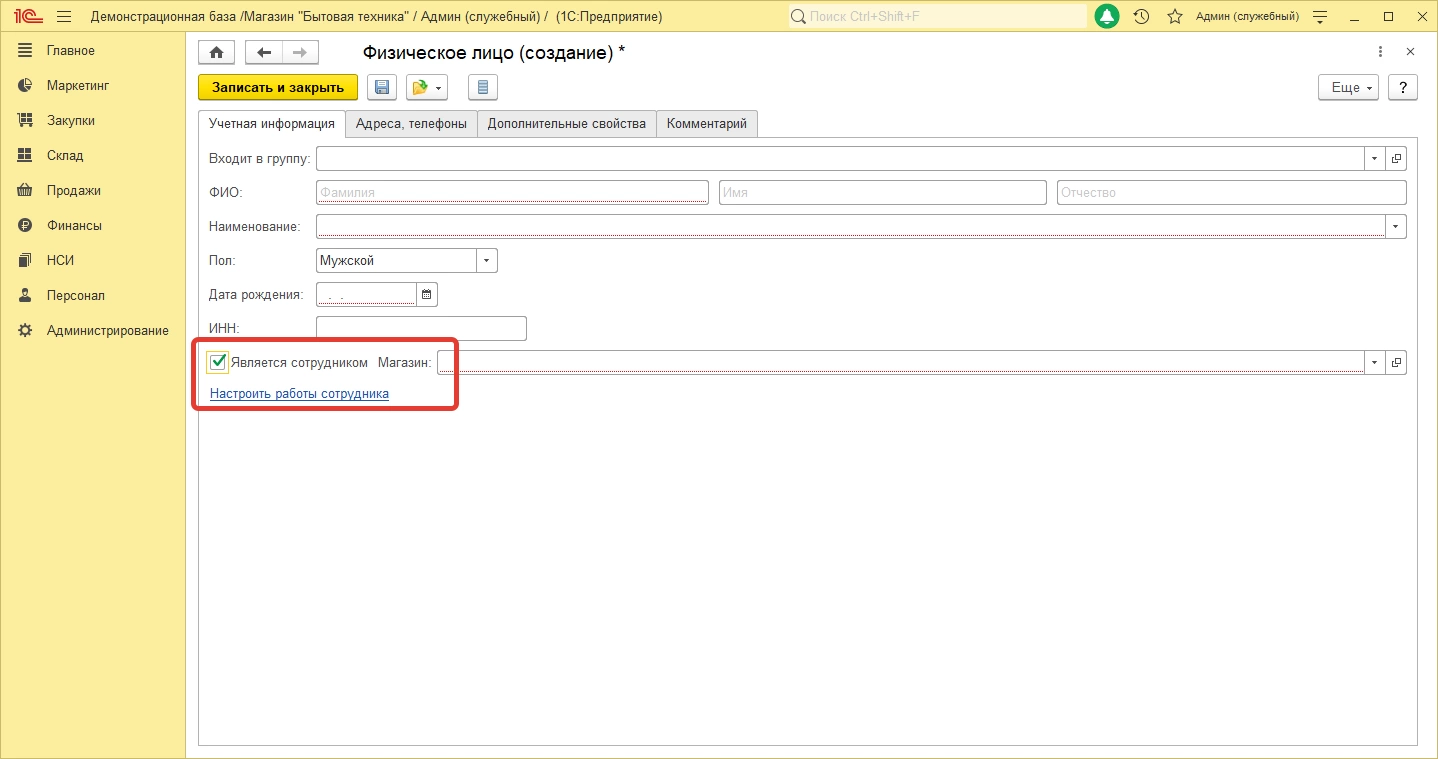Open notifications bell icon
The height and width of the screenshot is (759, 1438).
pos(1107,17)
